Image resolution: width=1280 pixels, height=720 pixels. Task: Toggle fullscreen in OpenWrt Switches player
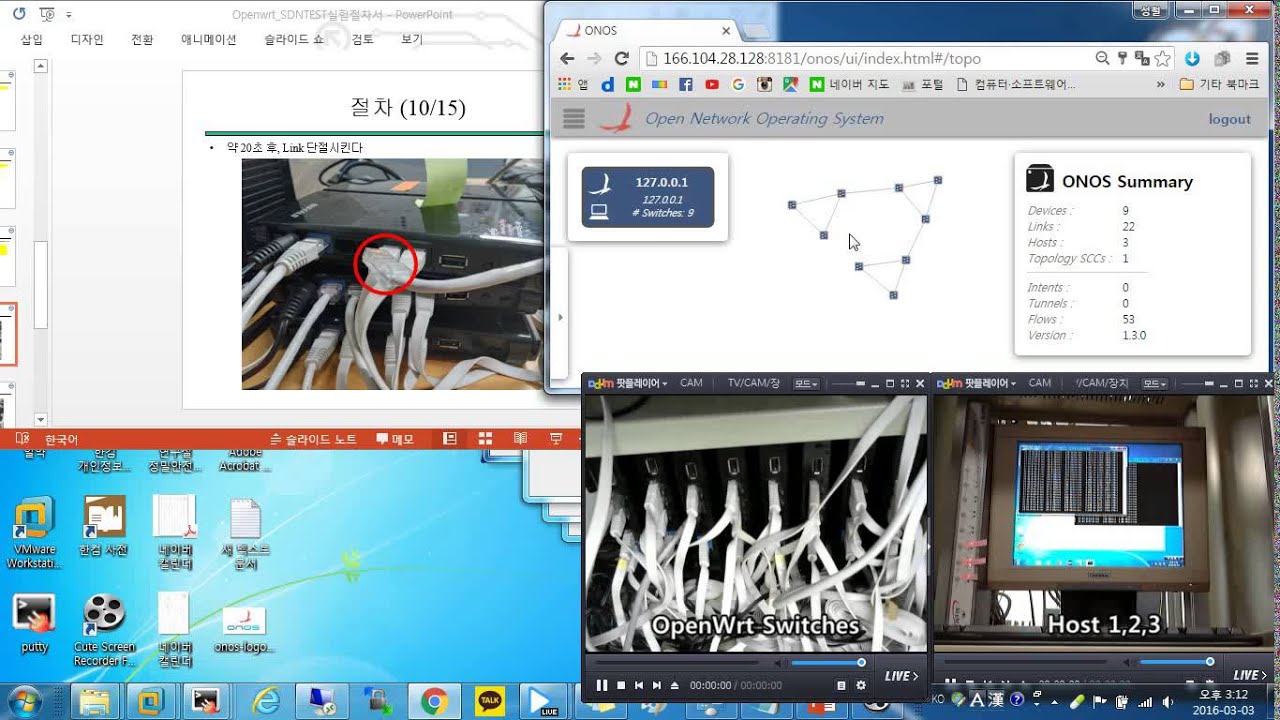905,383
